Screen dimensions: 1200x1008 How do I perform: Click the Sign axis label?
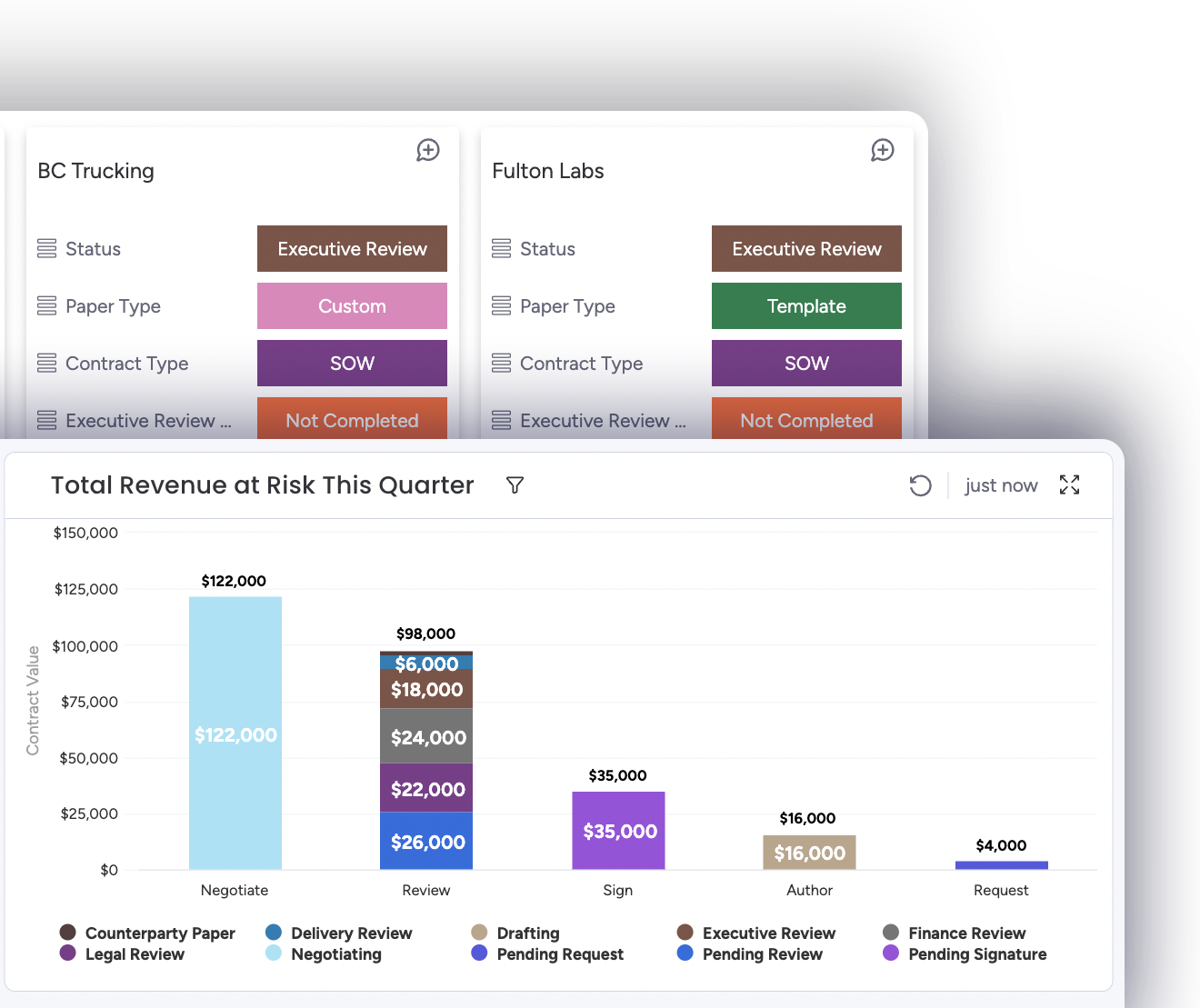(618, 891)
